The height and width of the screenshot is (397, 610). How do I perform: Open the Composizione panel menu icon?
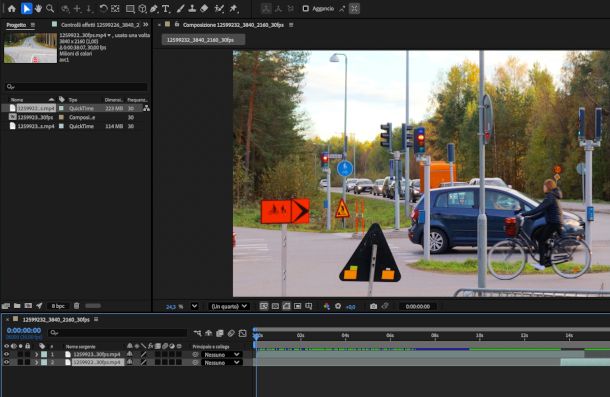(291, 25)
